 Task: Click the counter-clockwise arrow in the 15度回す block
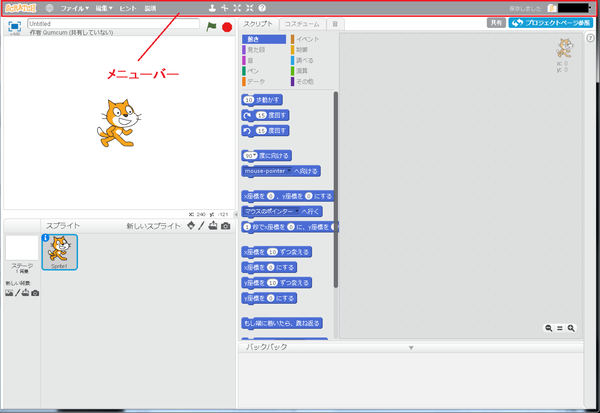tap(248, 131)
